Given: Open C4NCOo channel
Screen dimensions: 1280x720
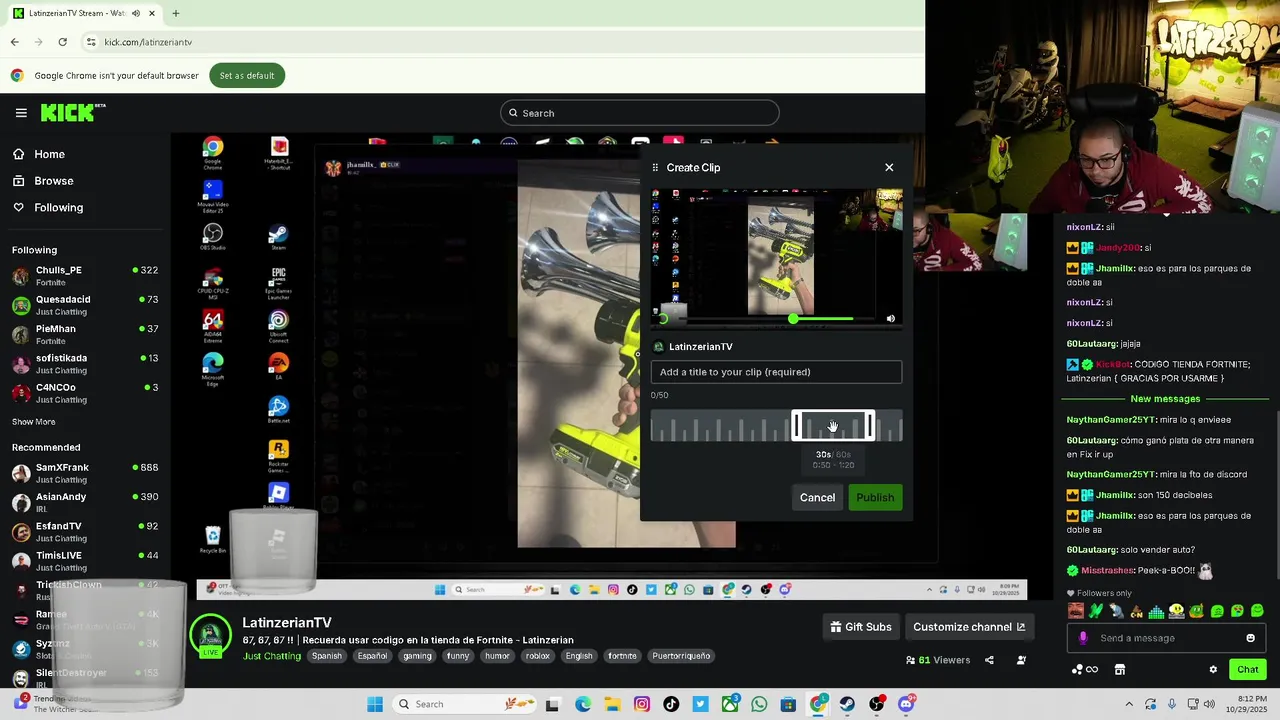Looking at the screenshot, I should pyautogui.click(x=85, y=393).
